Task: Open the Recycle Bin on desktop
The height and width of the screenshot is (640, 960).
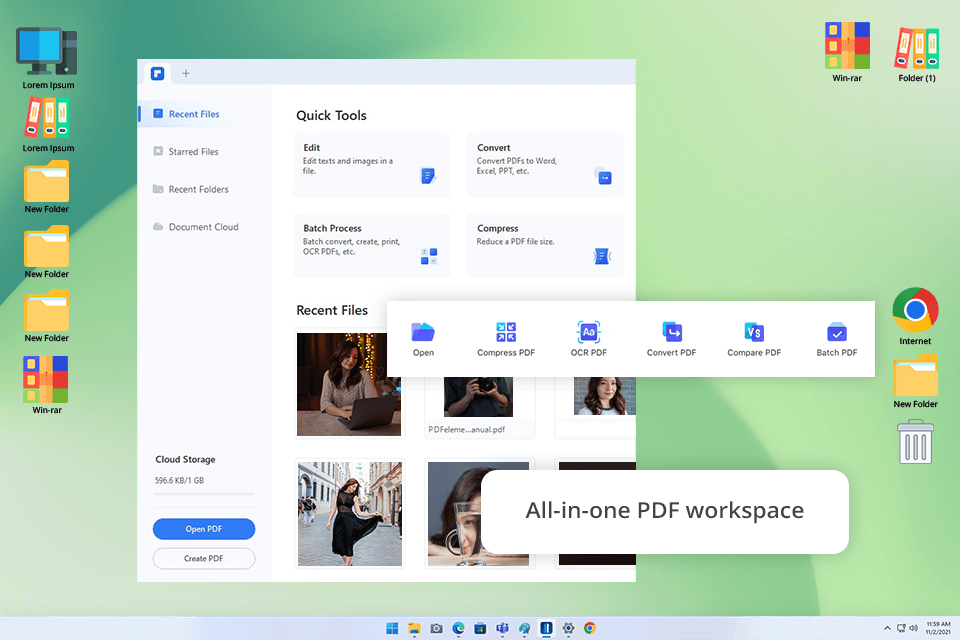Action: [x=915, y=442]
